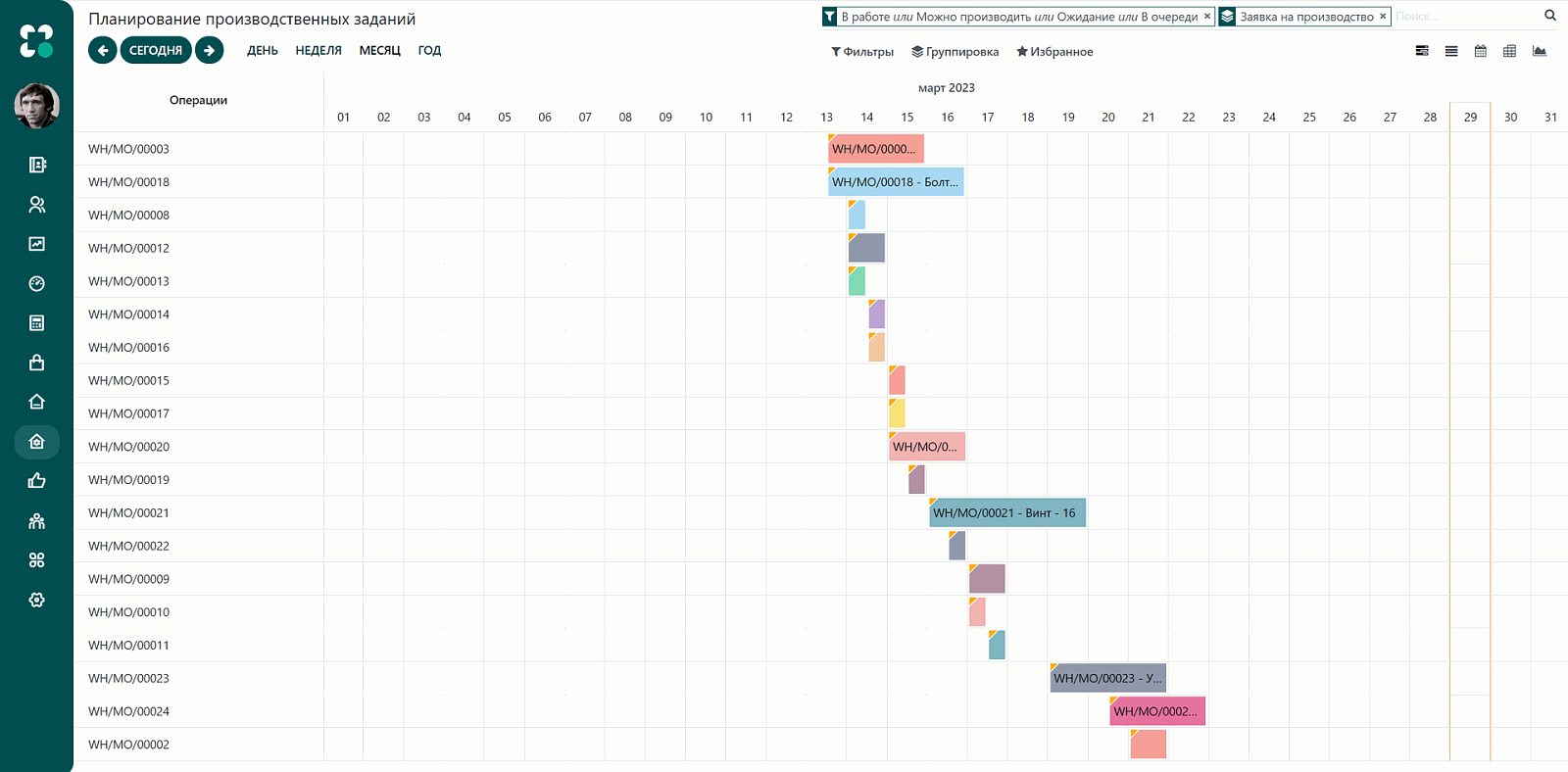Image resolution: width=1568 pixels, height=772 pixels.
Task: Open the highlighted manufacturing sidebar icon
Action: pyautogui.click(x=37, y=442)
